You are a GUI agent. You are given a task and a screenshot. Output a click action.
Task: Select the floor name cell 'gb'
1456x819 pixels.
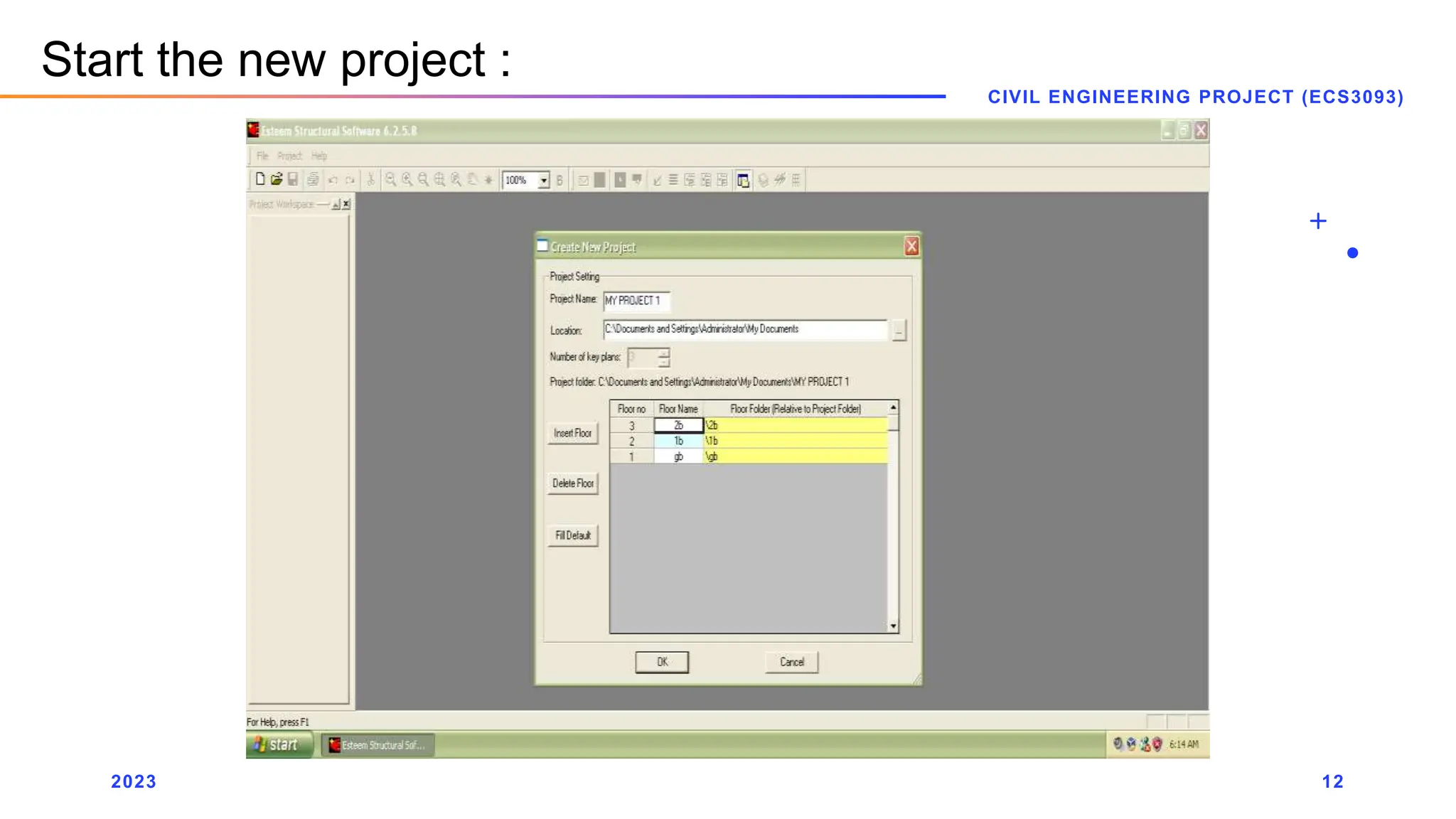click(678, 456)
